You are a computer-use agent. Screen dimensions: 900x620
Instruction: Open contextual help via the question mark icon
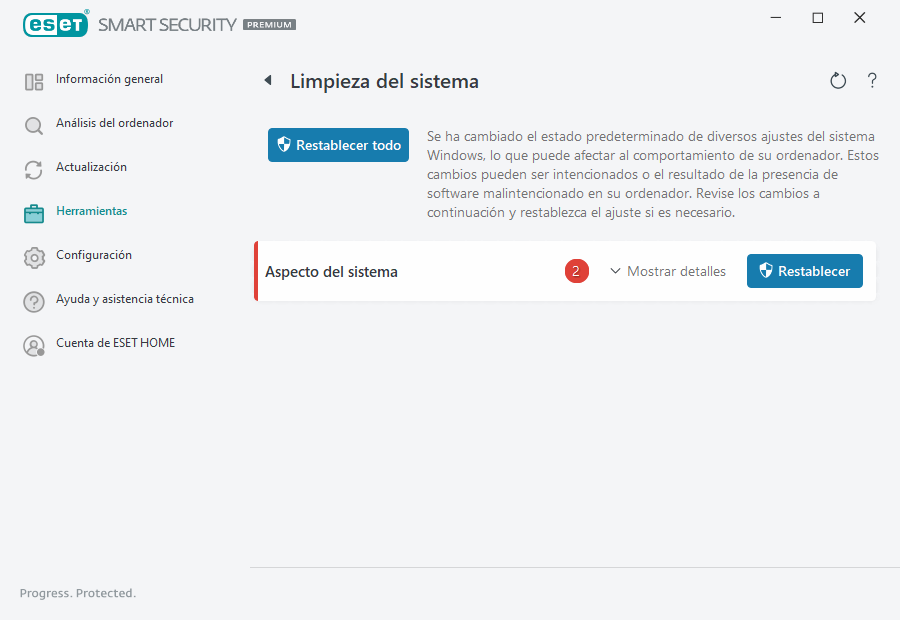pyautogui.click(x=872, y=80)
